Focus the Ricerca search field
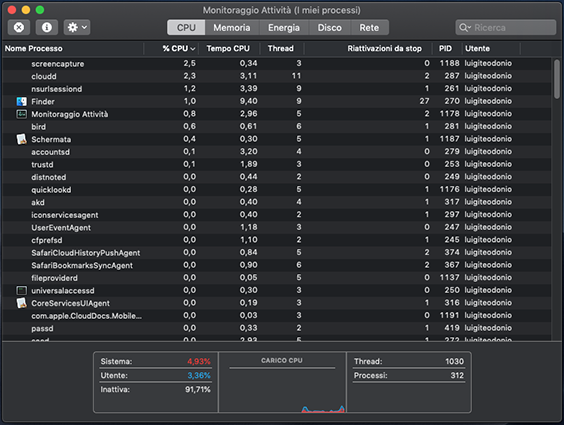This screenshot has height=425, width=564. pyautogui.click(x=506, y=28)
